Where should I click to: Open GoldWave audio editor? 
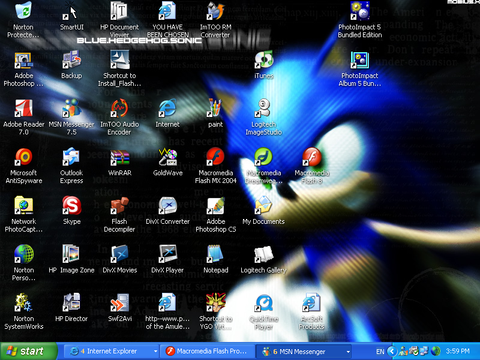pos(167,157)
